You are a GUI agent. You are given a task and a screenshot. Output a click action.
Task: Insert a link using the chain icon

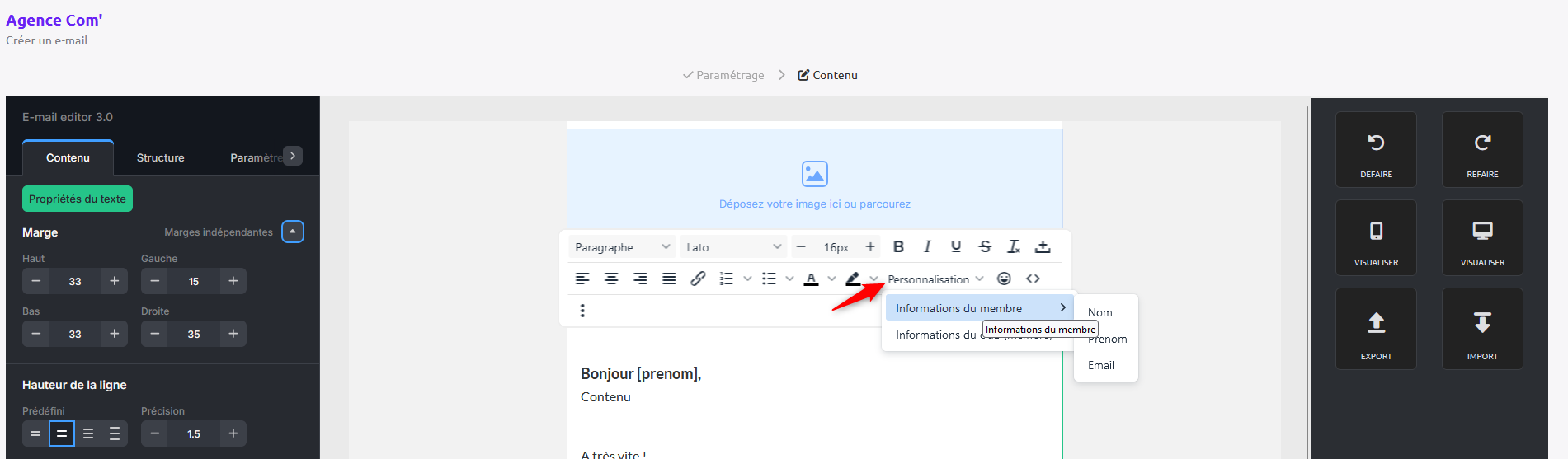click(x=698, y=279)
